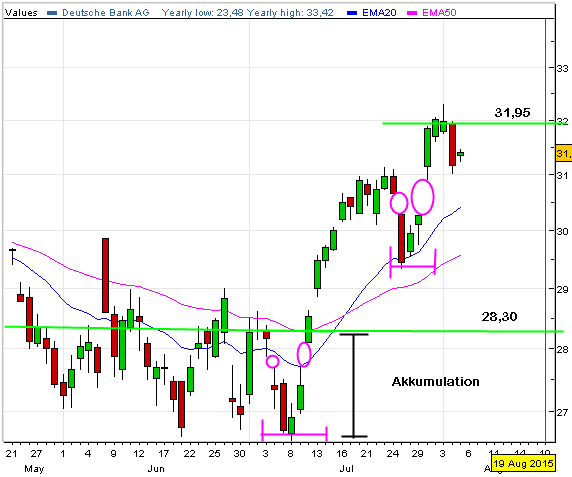Click the blue EMA20 legend color marker
Screen dimensions: 572x477
point(352,13)
